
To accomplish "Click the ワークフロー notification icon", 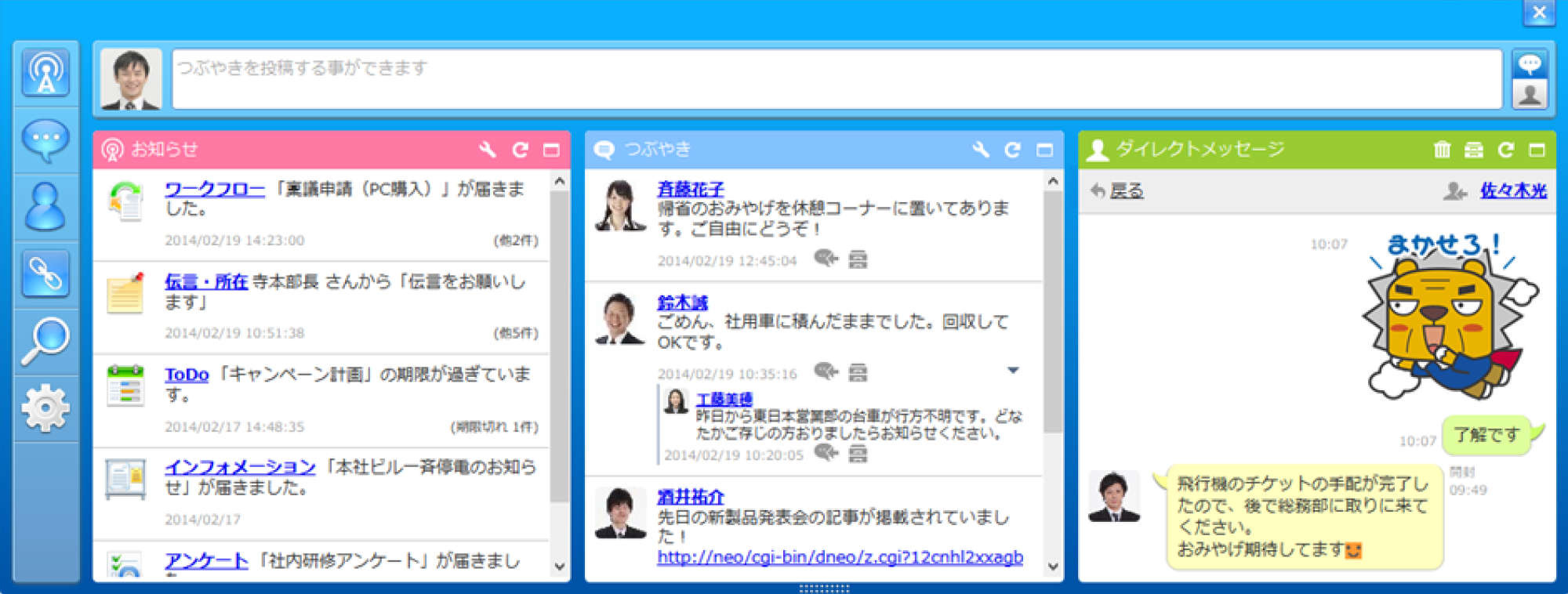I will tap(125, 201).
